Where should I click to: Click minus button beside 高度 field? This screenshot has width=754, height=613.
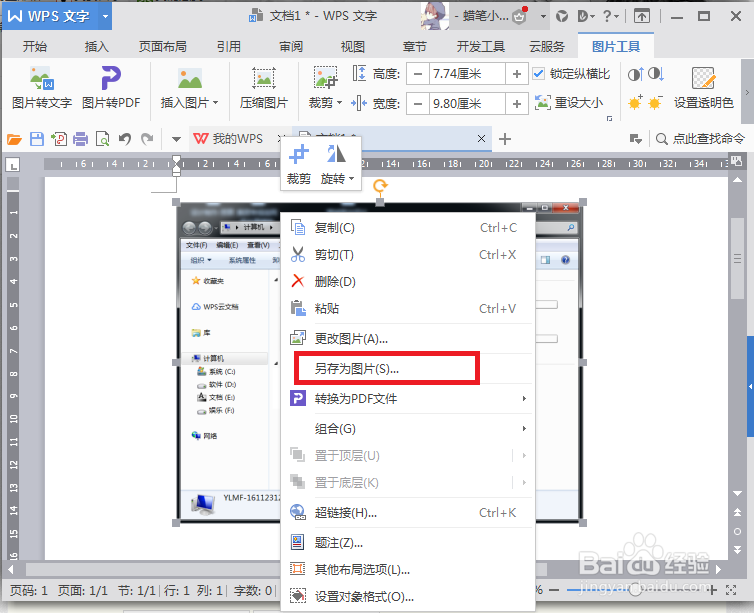tap(418, 74)
